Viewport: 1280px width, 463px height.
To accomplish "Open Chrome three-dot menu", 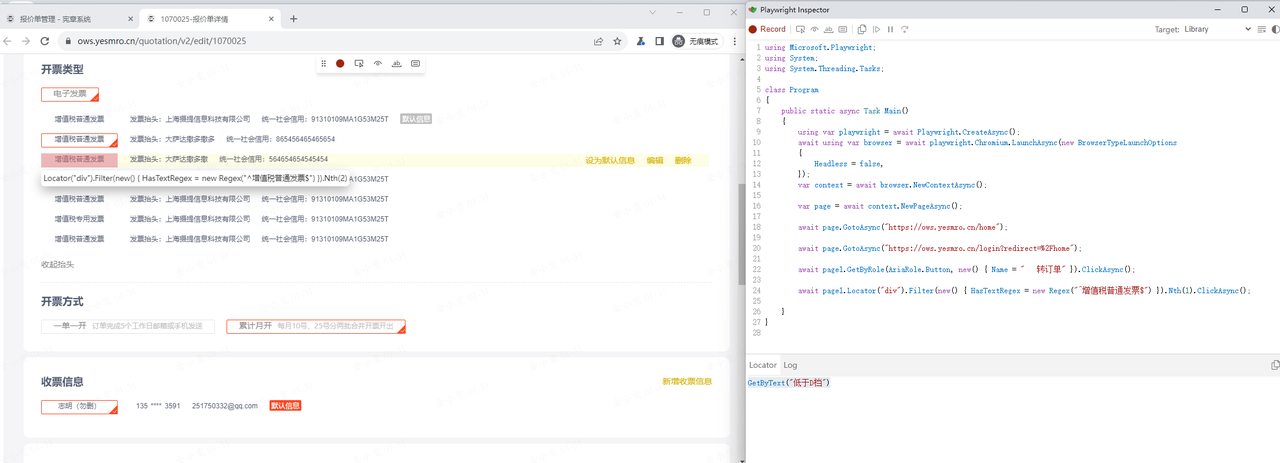I will 733,41.
